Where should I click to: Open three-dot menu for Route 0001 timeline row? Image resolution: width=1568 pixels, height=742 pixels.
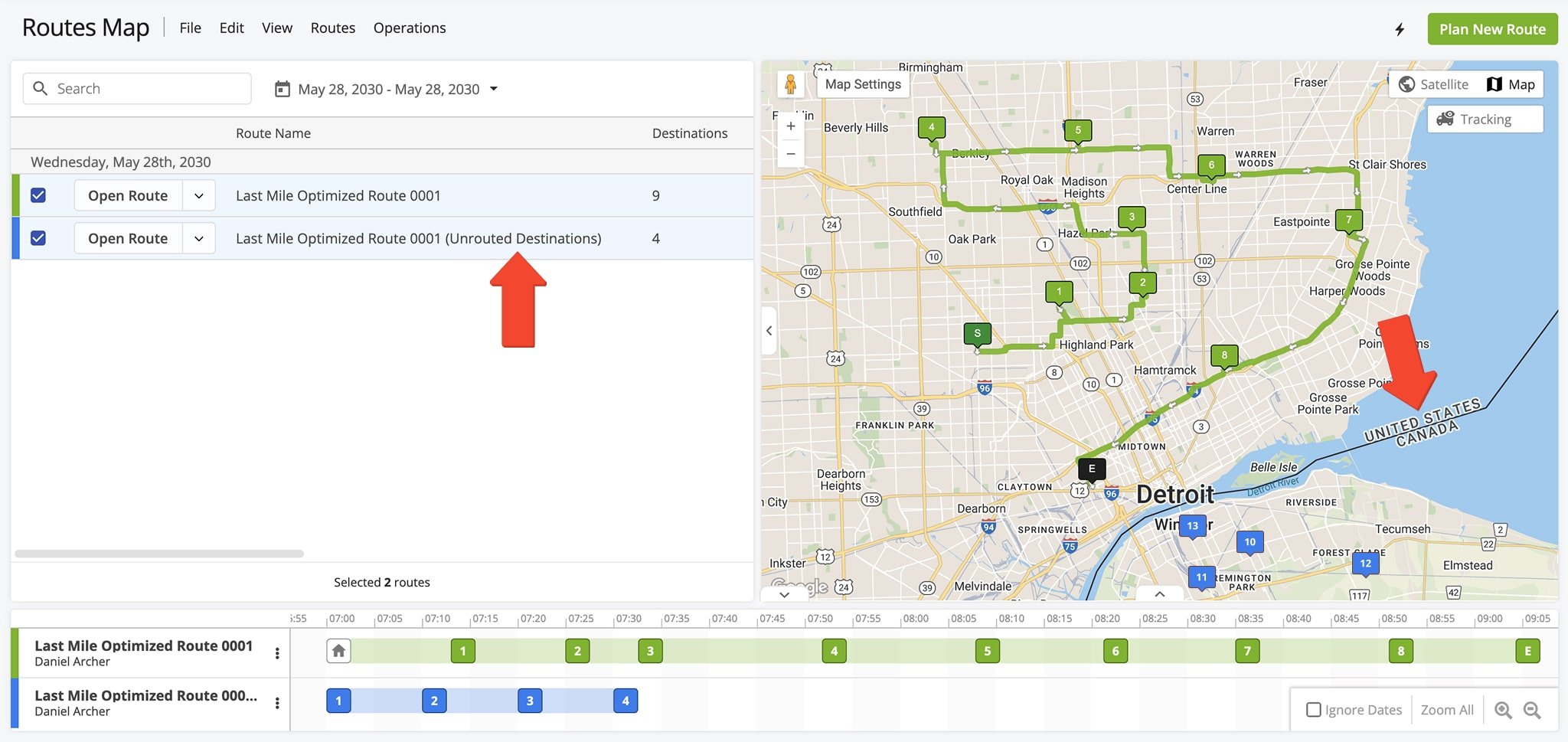tap(277, 653)
